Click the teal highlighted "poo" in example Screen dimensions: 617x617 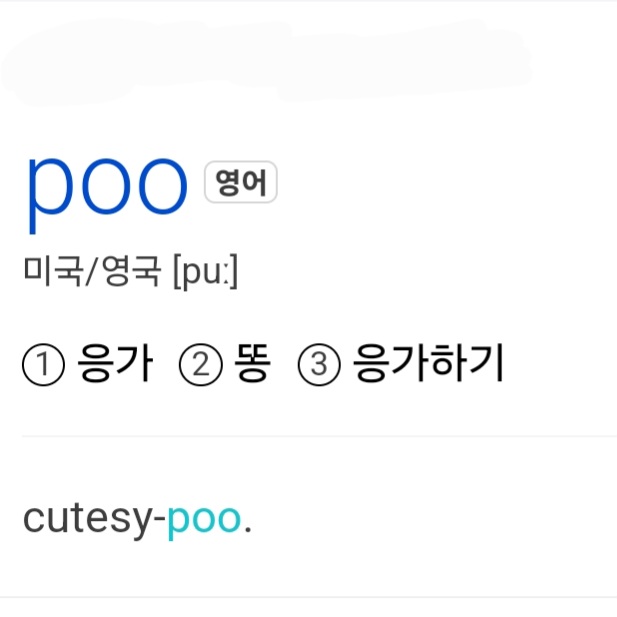(204, 519)
